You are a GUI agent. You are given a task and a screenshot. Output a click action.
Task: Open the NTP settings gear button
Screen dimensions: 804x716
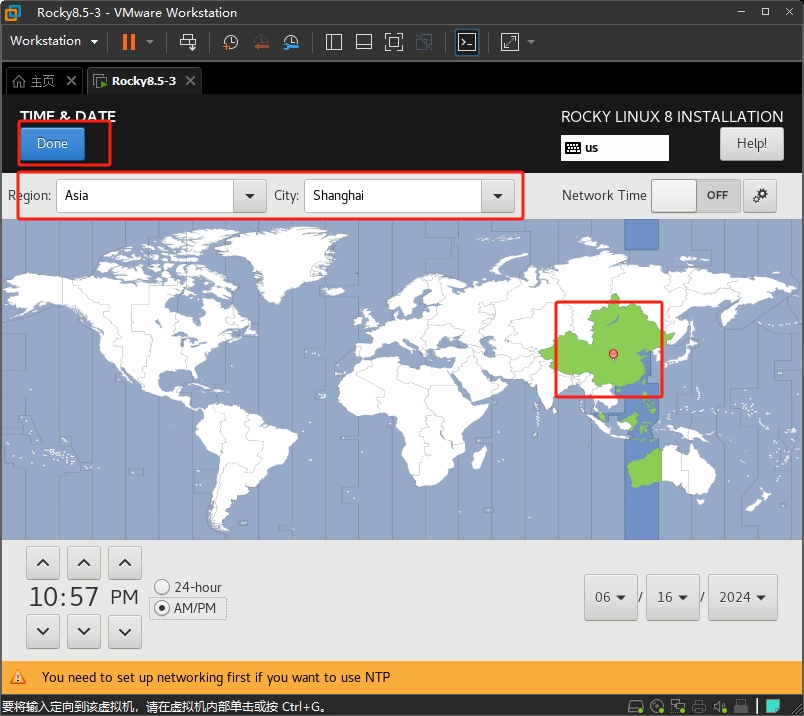coord(760,195)
